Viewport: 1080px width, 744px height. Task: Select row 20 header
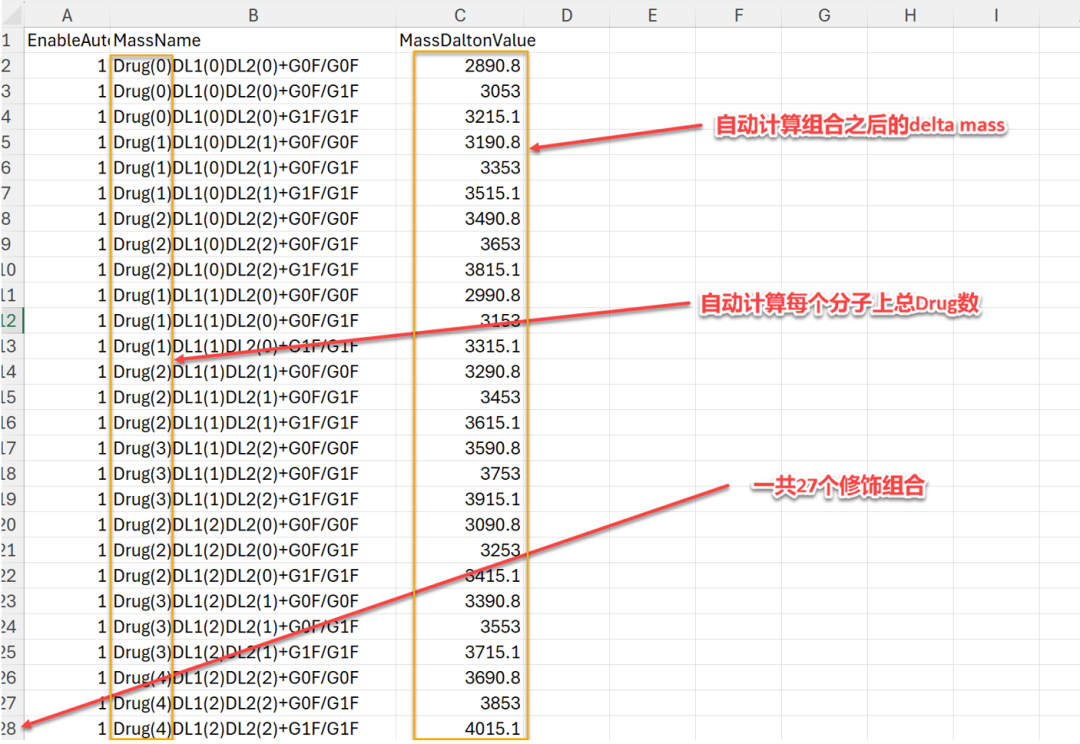8,524
